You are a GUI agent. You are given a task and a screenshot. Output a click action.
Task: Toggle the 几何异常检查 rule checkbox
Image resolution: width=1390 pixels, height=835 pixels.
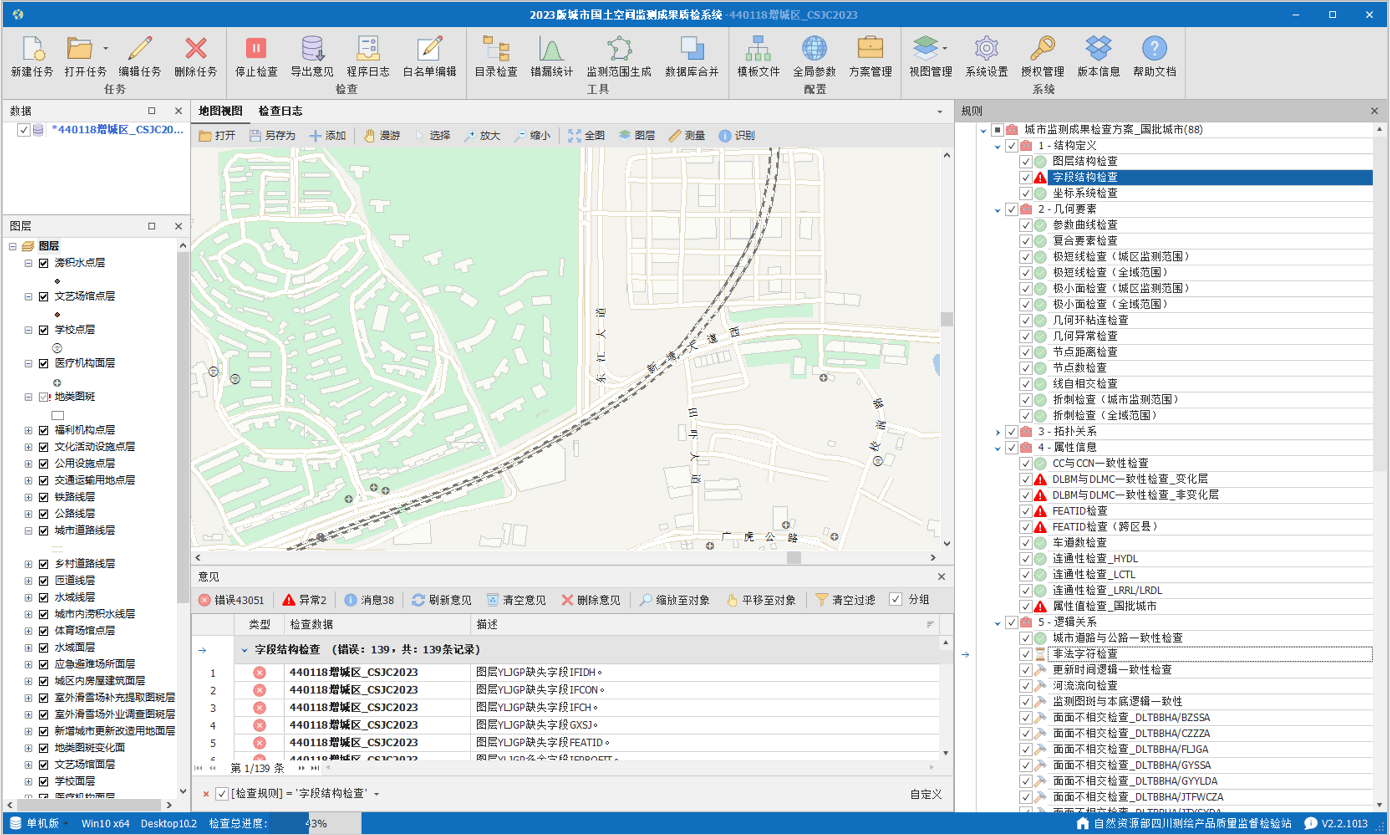point(1026,336)
